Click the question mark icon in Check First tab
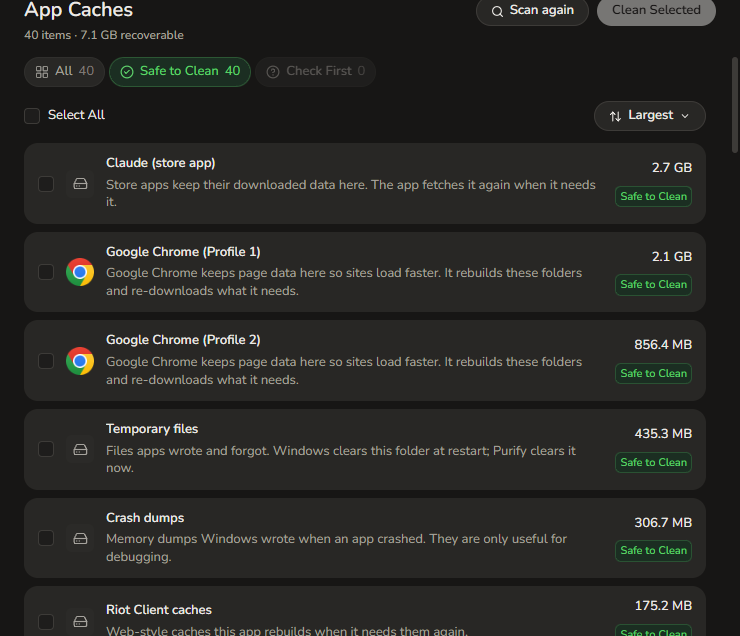740x636 pixels. 273,72
